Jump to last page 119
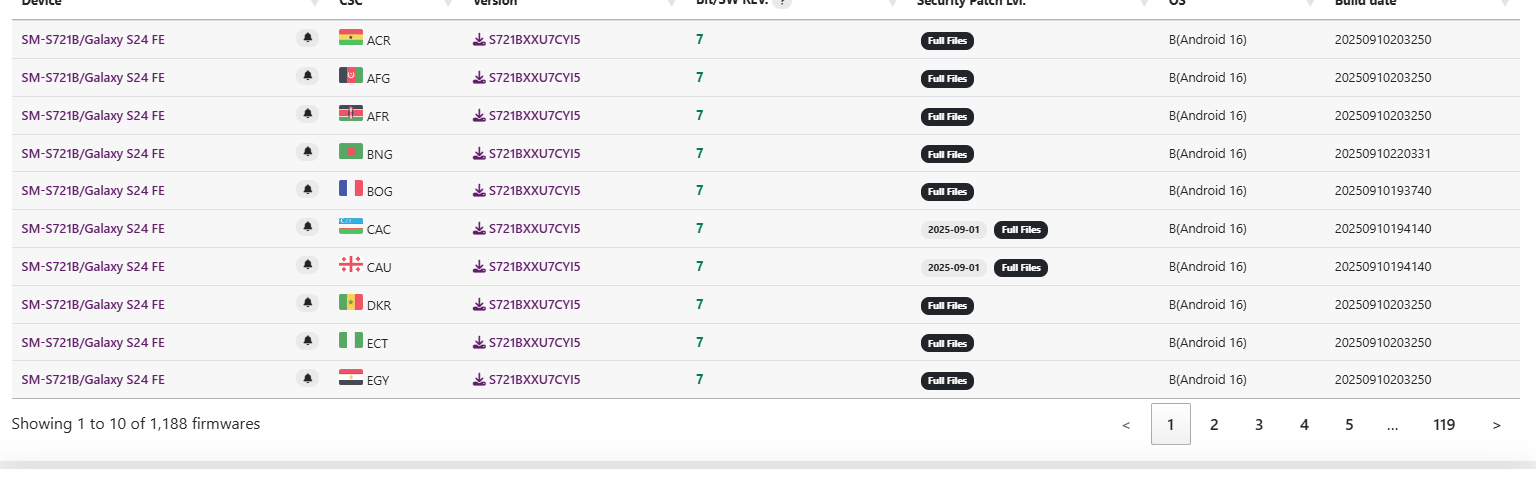This screenshot has height=478, width=1536. point(1444,425)
